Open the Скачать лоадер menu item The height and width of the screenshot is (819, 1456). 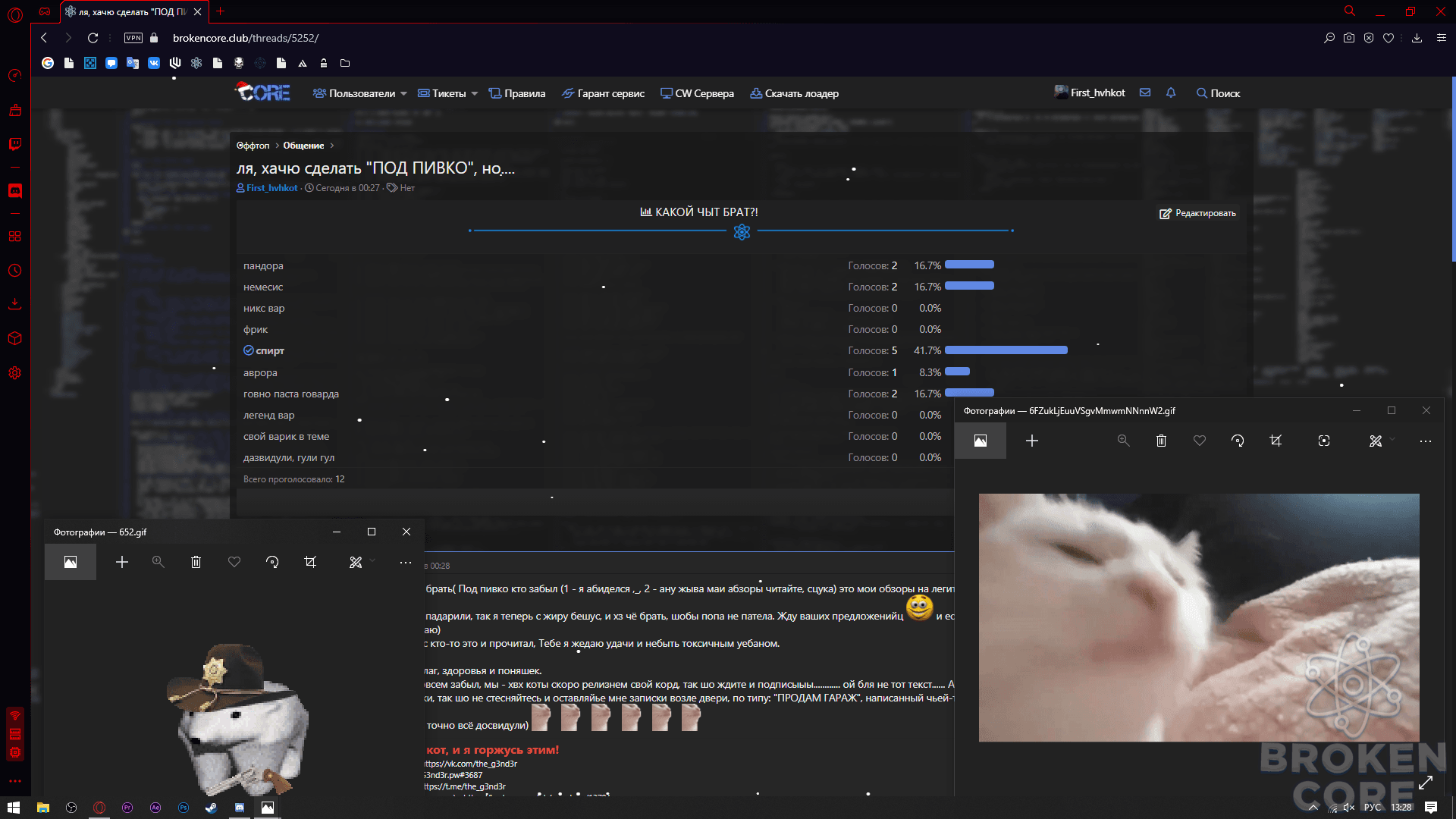click(x=794, y=93)
